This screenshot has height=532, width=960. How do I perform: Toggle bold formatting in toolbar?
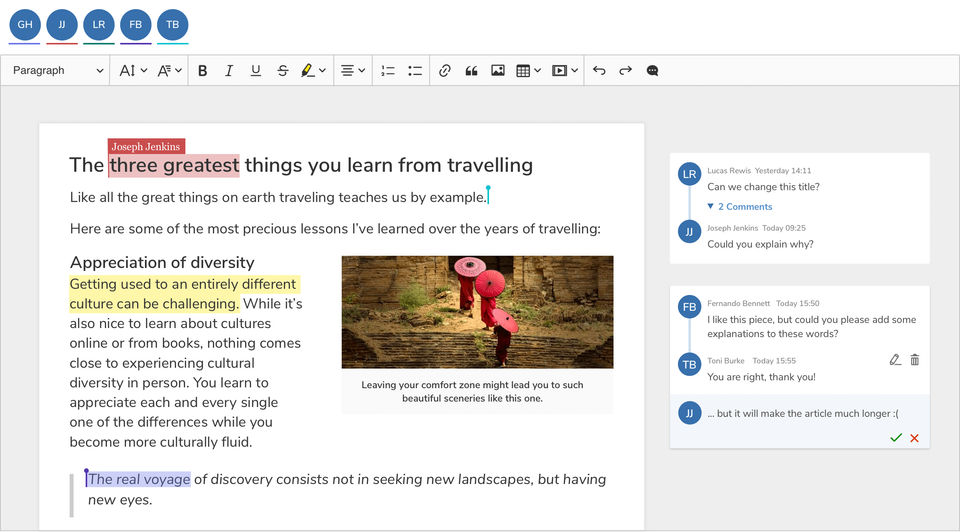[203, 71]
